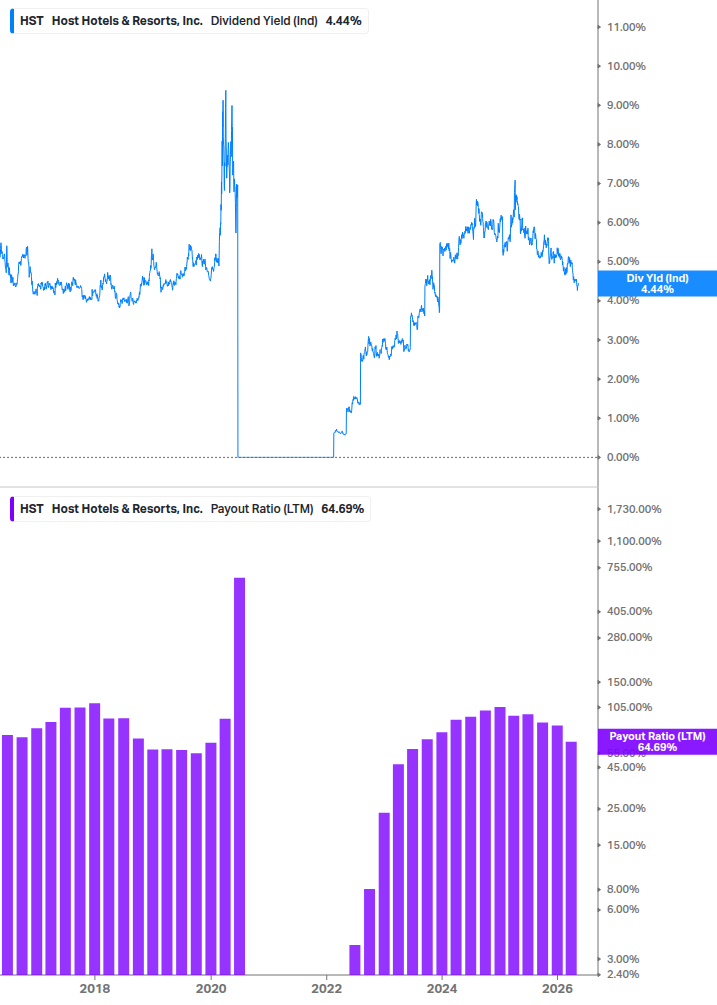Image resolution: width=717 pixels, height=1005 pixels.
Task: Click the 8.00% payout ratio axis label
Action: tap(623, 889)
